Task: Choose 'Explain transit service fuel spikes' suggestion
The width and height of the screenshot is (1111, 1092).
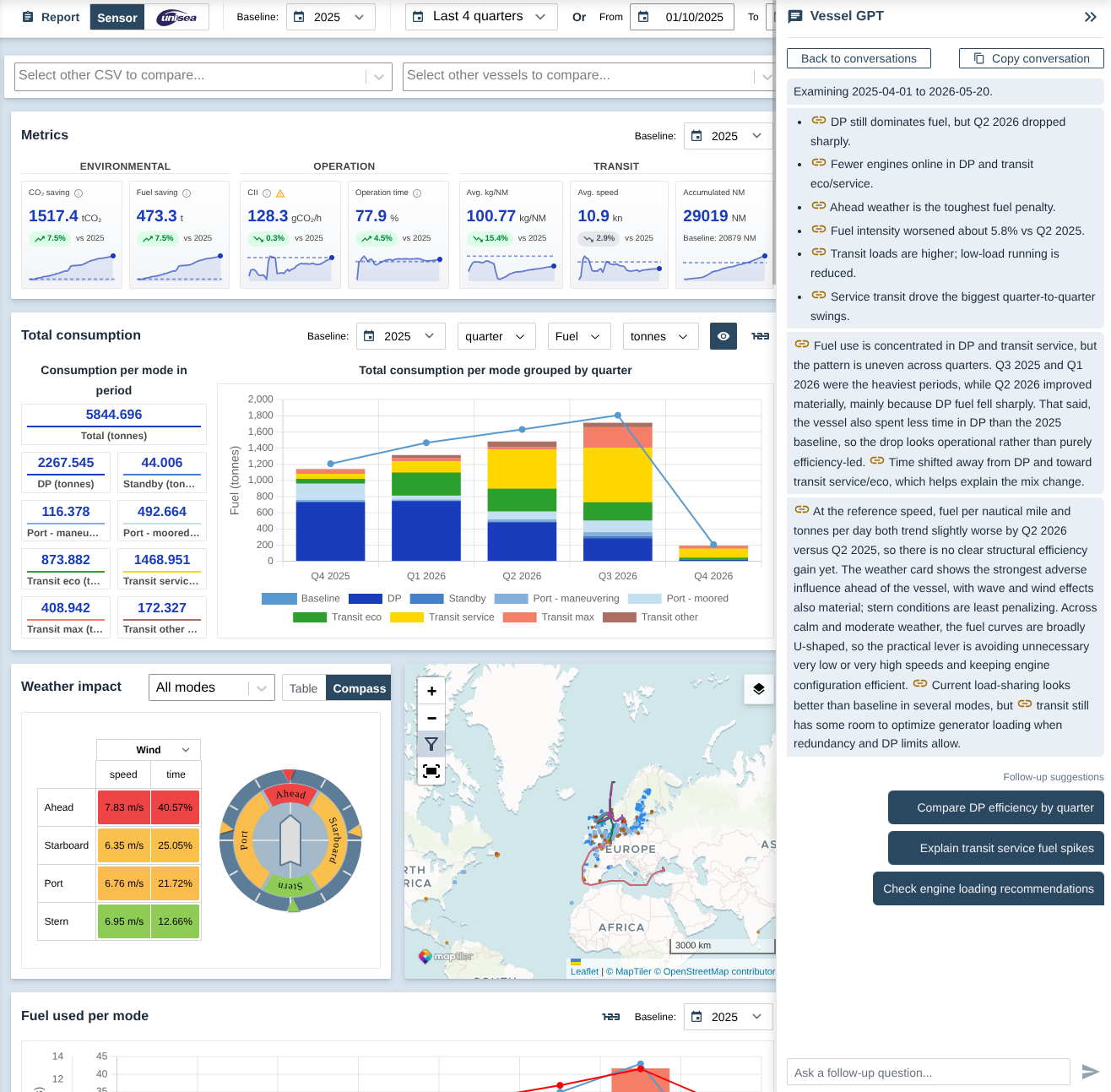Action: [x=996, y=848]
